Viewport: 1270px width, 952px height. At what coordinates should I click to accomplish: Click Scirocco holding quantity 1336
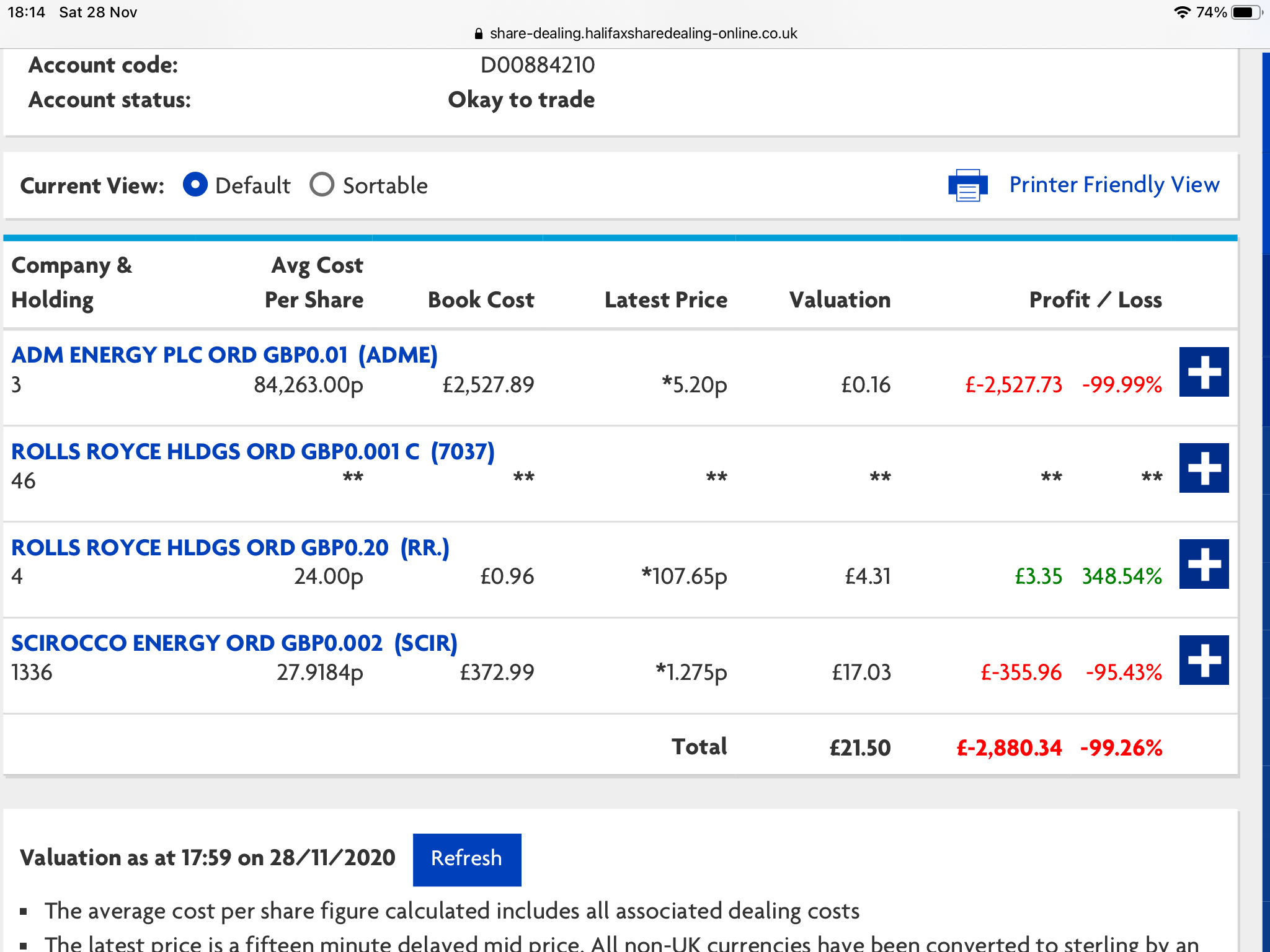click(32, 672)
